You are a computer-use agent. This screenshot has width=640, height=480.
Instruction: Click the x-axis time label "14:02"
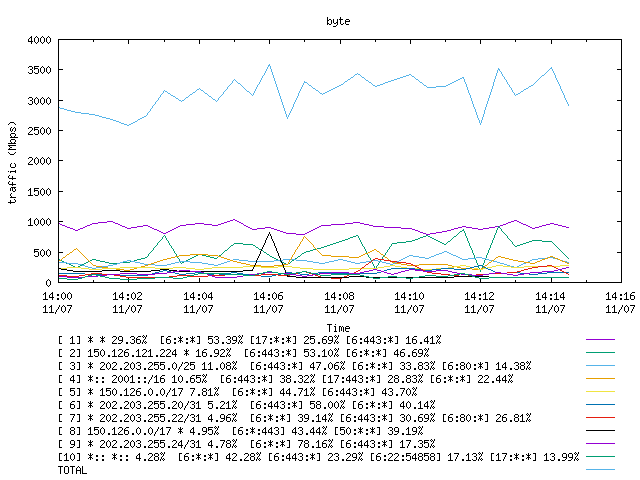point(127,296)
